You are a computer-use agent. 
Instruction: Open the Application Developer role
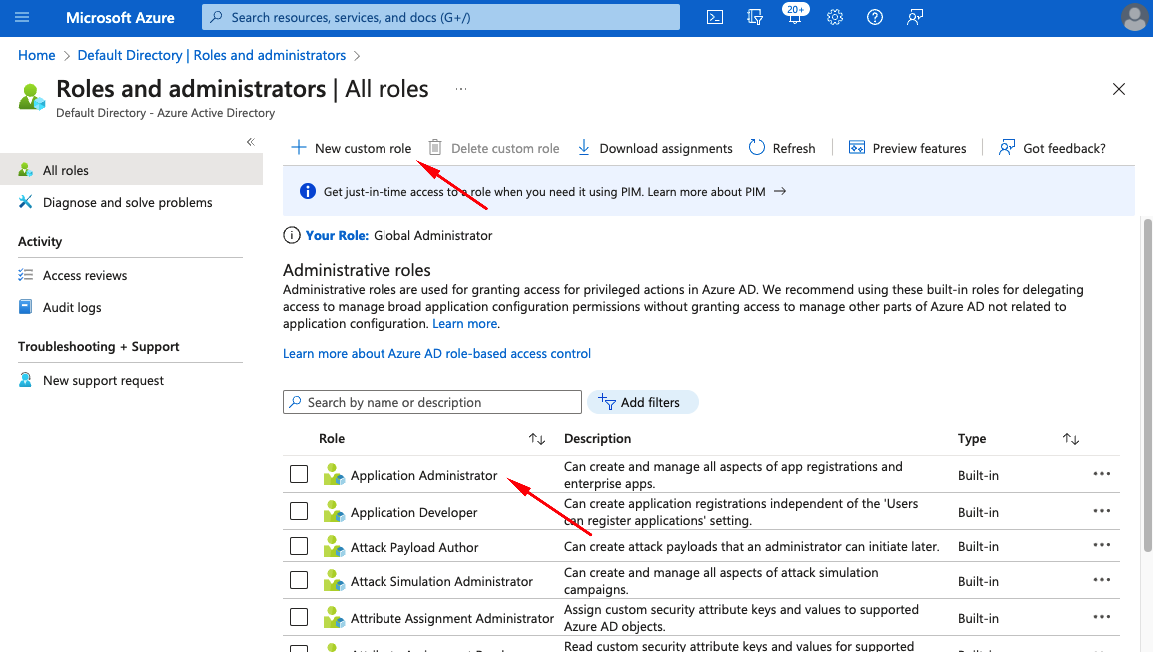[414, 512]
